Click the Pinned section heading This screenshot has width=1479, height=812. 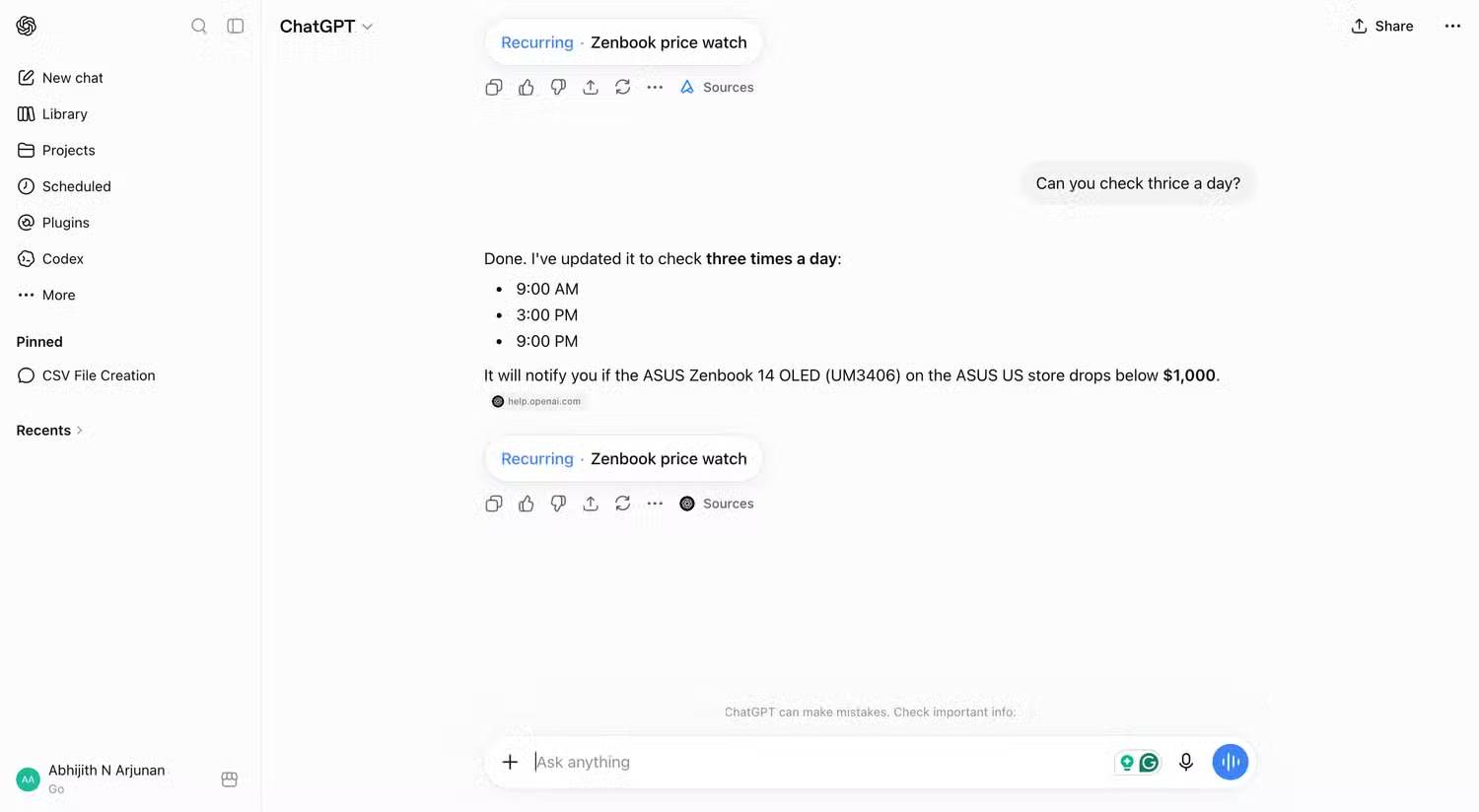(x=39, y=342)
